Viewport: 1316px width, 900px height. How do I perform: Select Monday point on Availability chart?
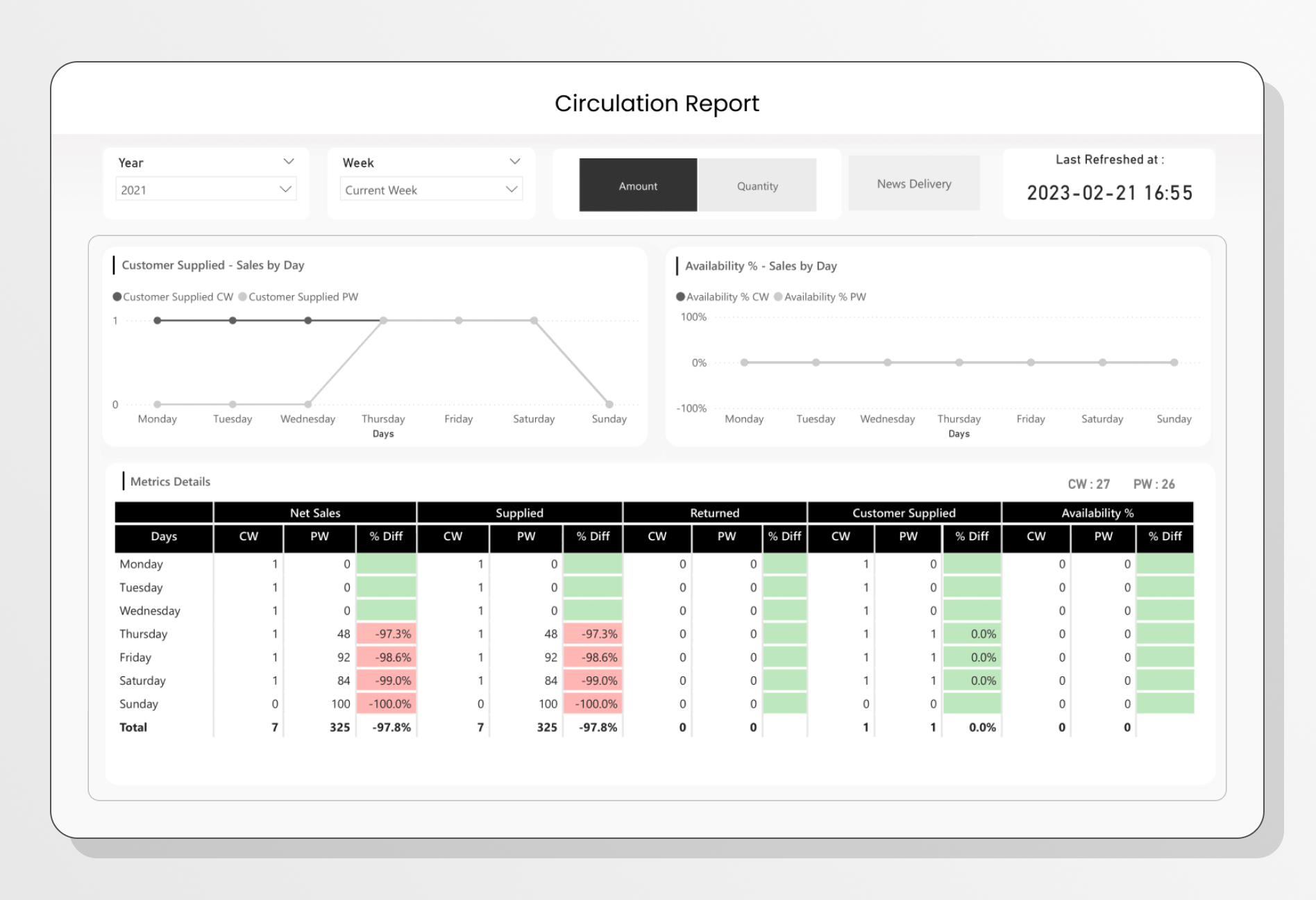click(744, 362)
